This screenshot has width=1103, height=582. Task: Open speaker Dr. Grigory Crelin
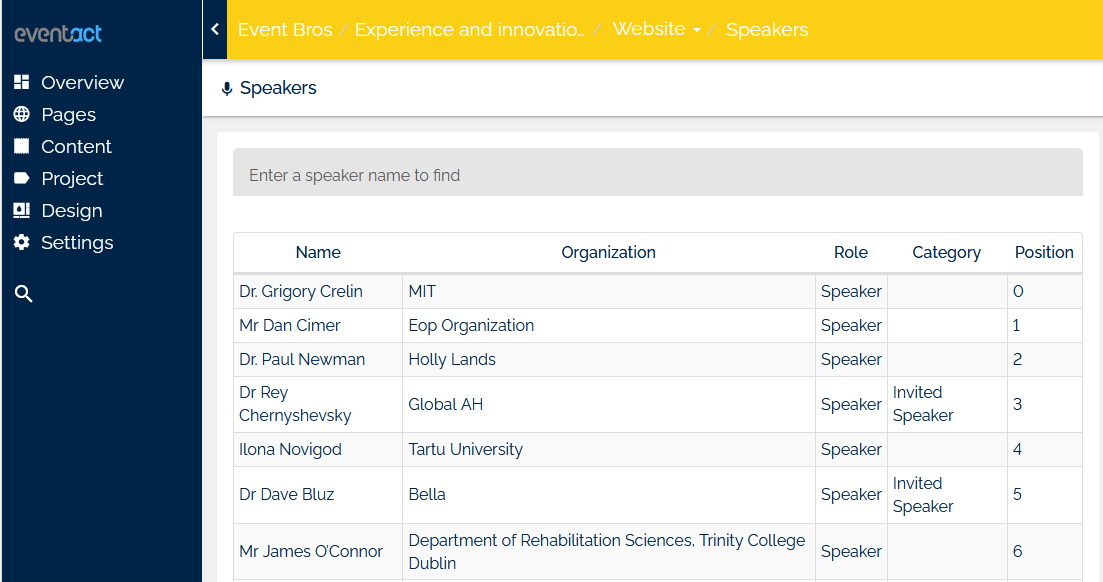301,291
